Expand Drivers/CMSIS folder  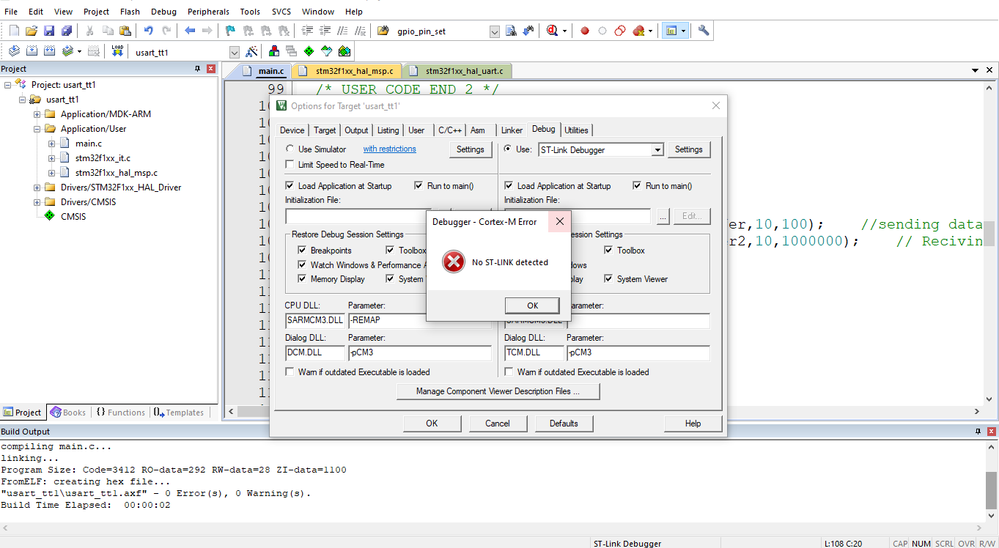tap(37, 203)
